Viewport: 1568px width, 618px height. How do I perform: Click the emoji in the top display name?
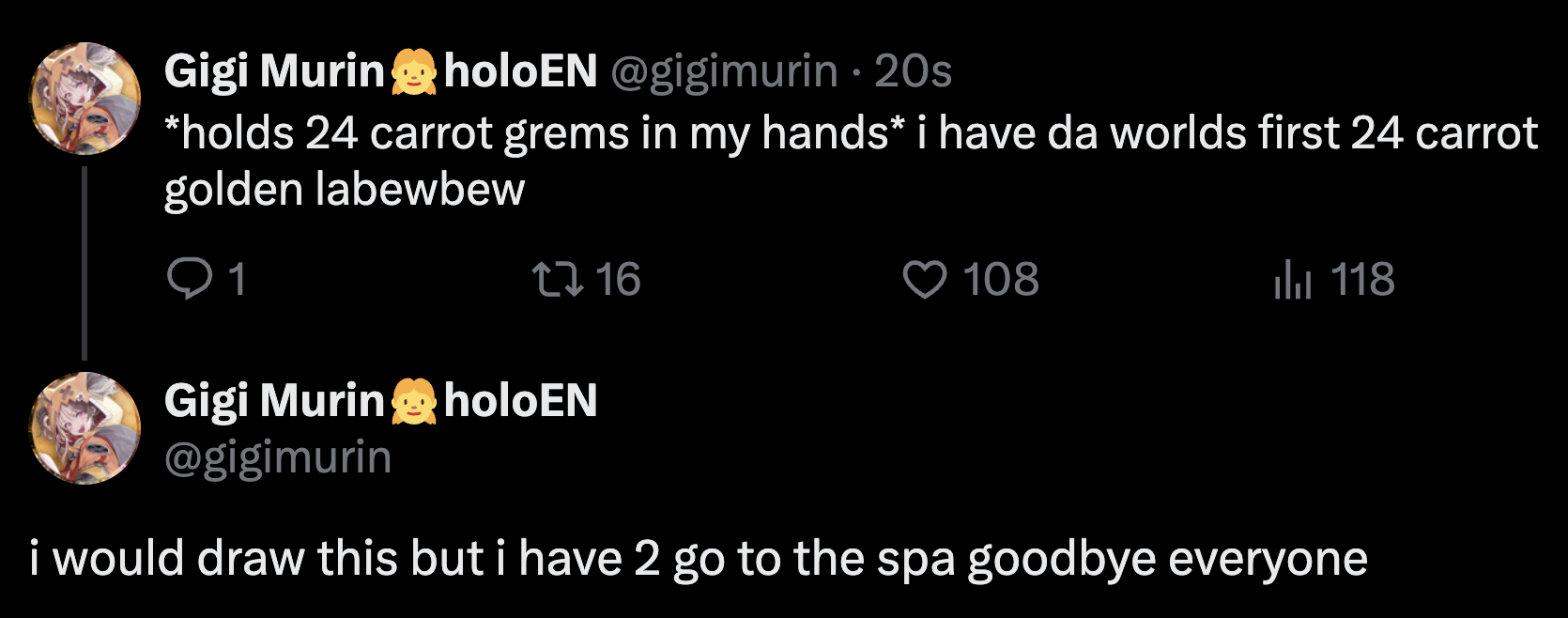[413, 72]
